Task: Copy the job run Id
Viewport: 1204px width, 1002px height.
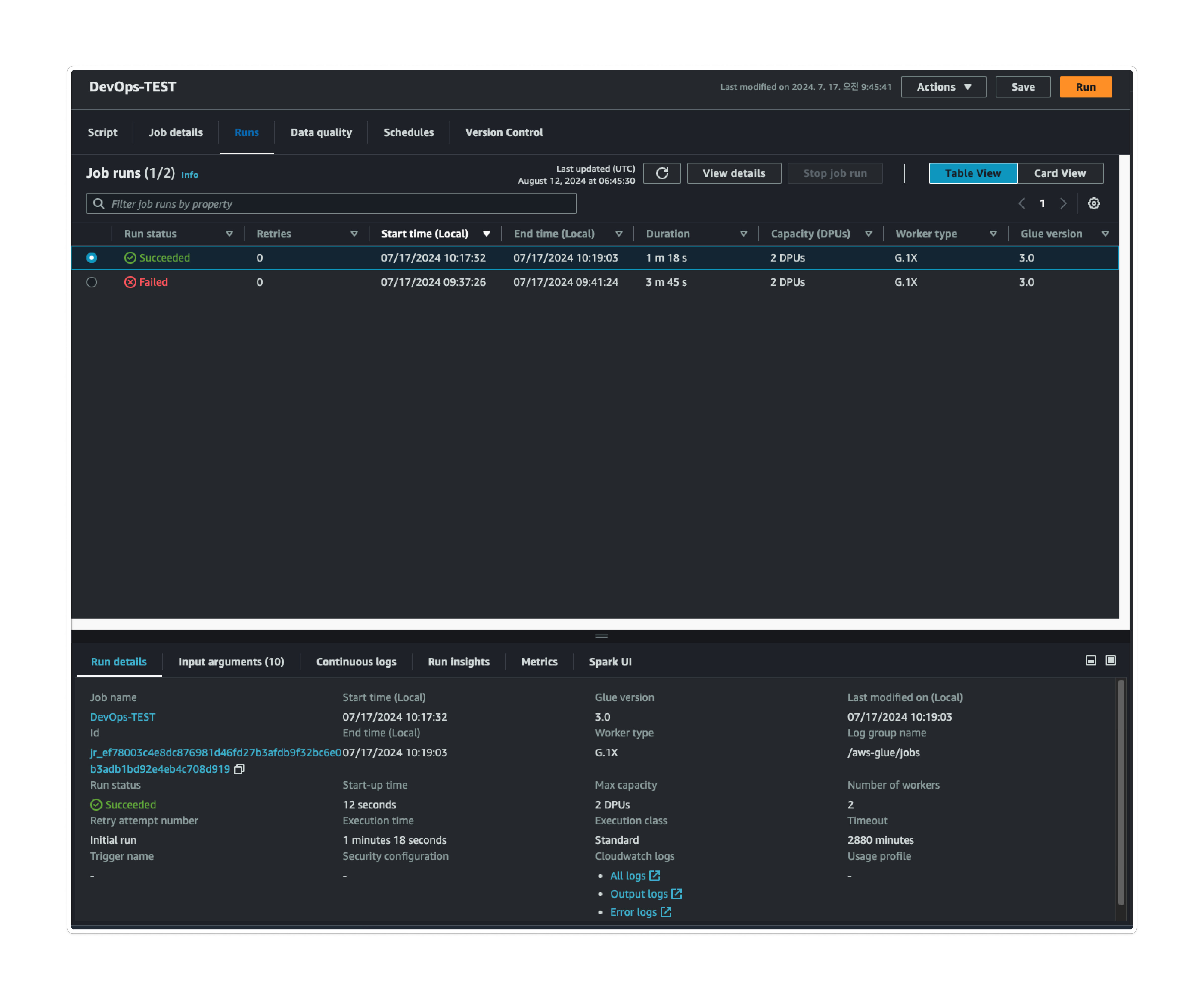Action: point(239,769)
